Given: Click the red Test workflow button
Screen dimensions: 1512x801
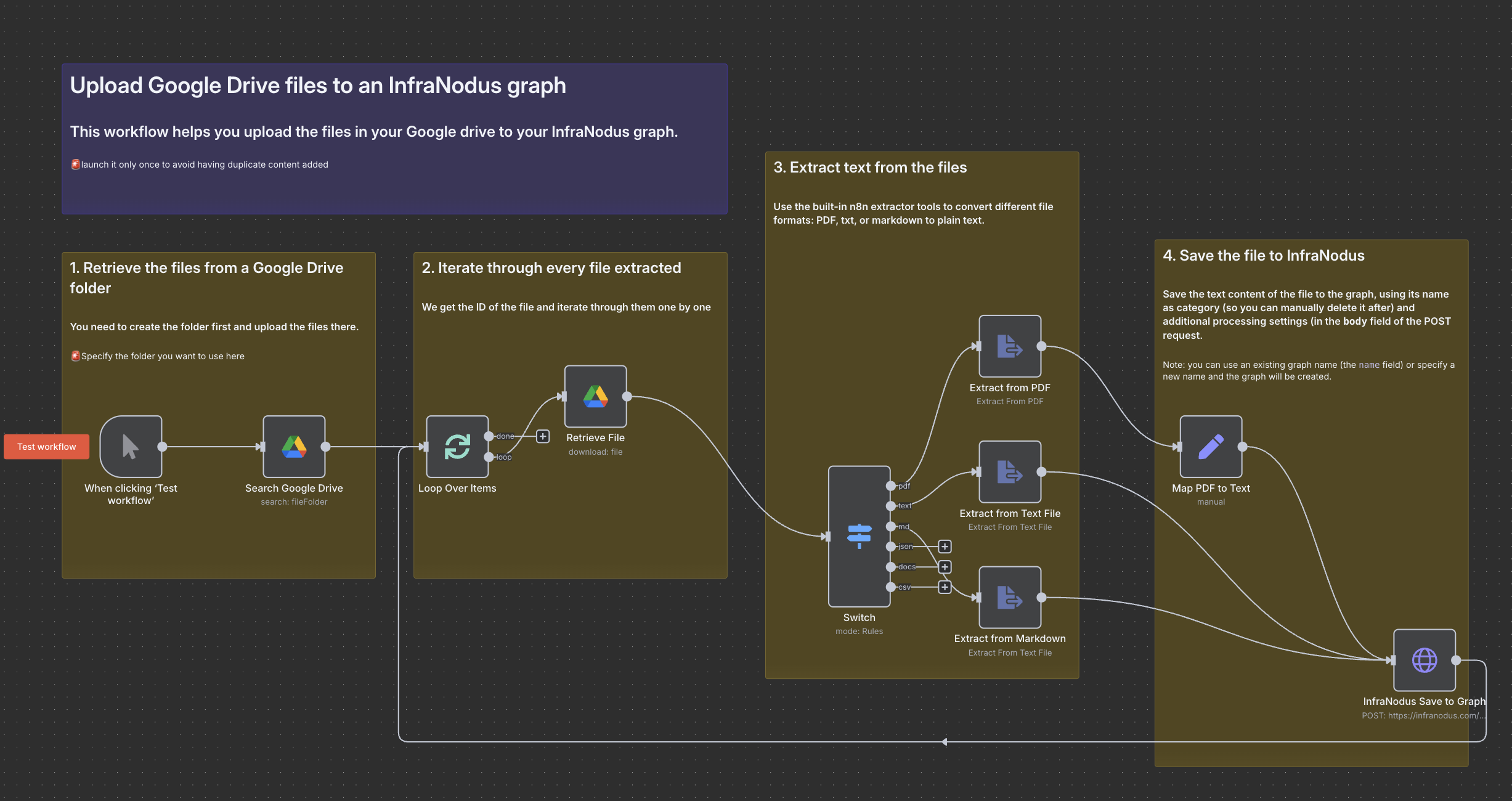Looking at the screenshot, I should pyautogui.click(x=47, y=447).
